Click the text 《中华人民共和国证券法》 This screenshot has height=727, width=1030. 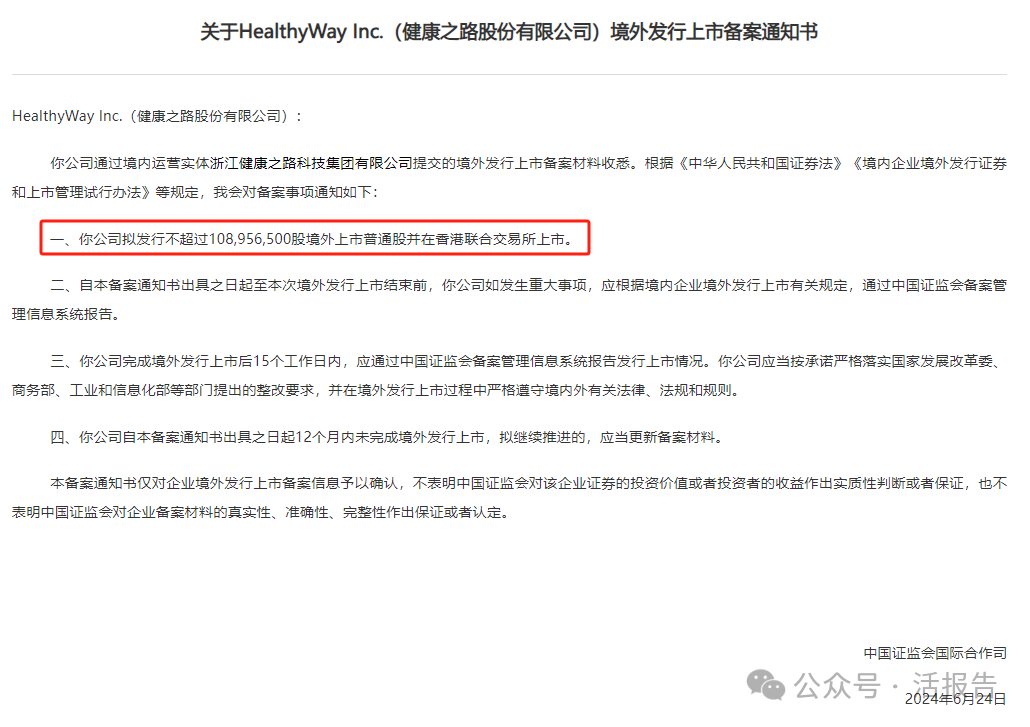click(x=760, y=164)
